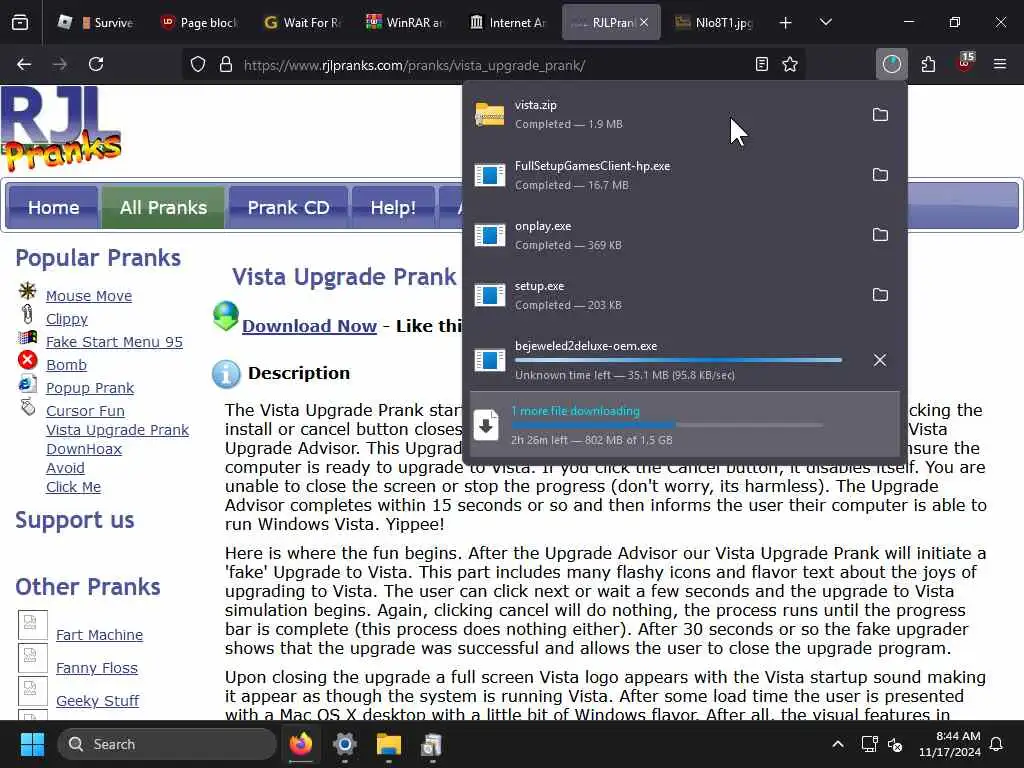Show FullSetupGamesClient-hp.exe in folder
This screenshot has height=768, width=1024.
(880, 175)
